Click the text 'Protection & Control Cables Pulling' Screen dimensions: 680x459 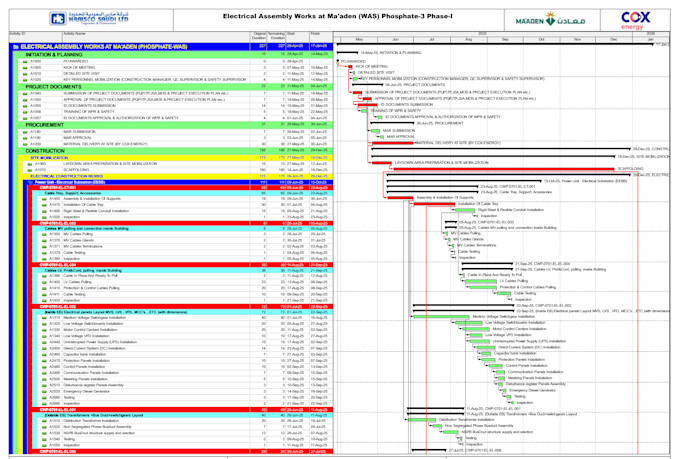pyautogui.click(x=92, y=288)
